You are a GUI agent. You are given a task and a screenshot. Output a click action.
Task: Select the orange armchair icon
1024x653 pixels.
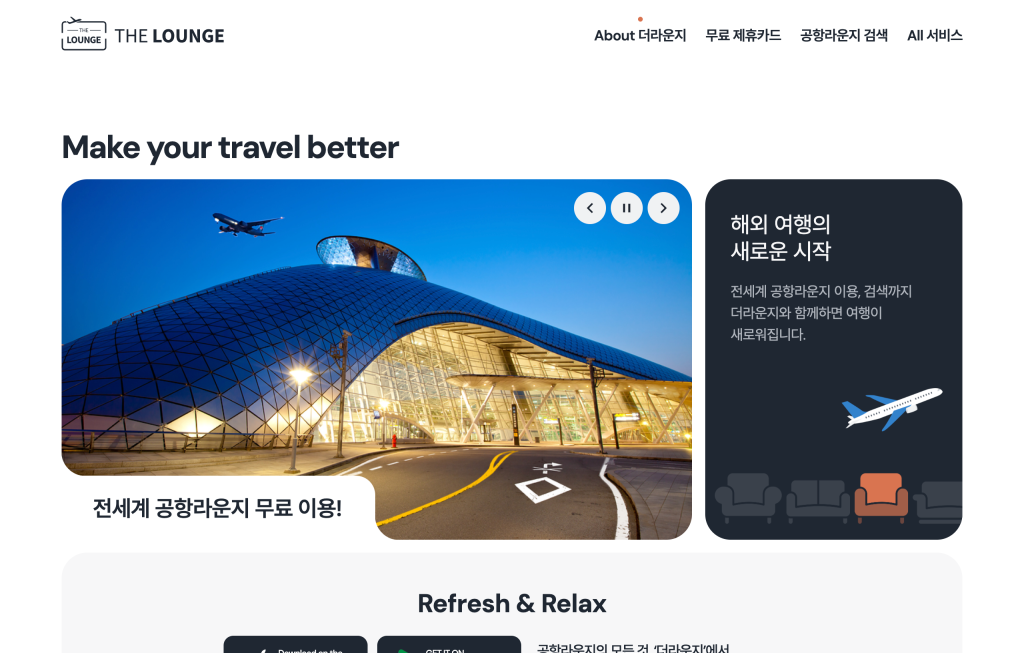(x=881, y=498)
